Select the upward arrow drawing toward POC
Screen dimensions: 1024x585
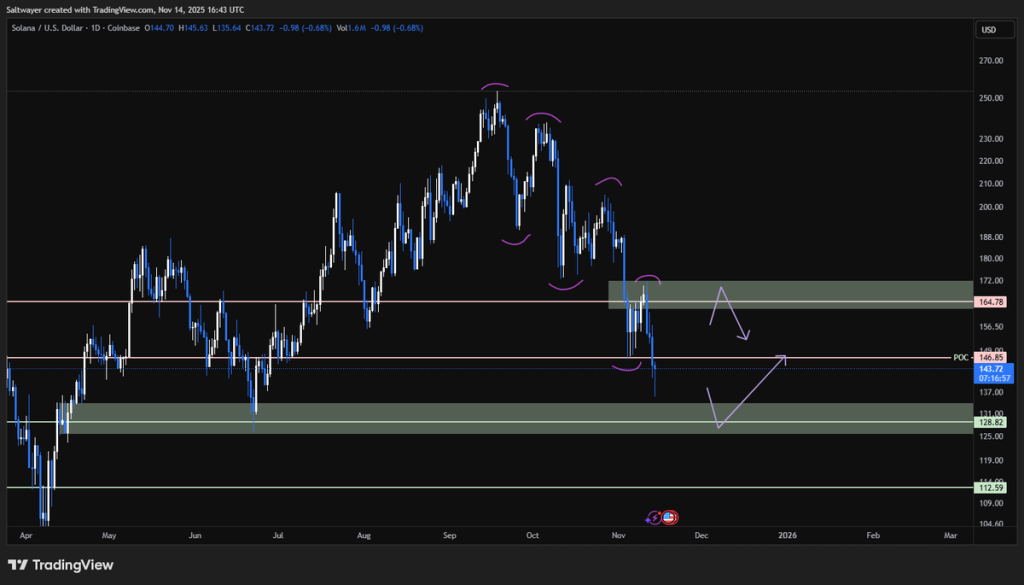[x=752, y=391]
